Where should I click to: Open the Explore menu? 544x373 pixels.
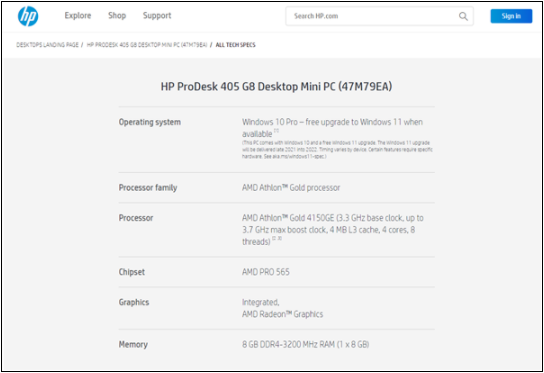pos(78,16)
